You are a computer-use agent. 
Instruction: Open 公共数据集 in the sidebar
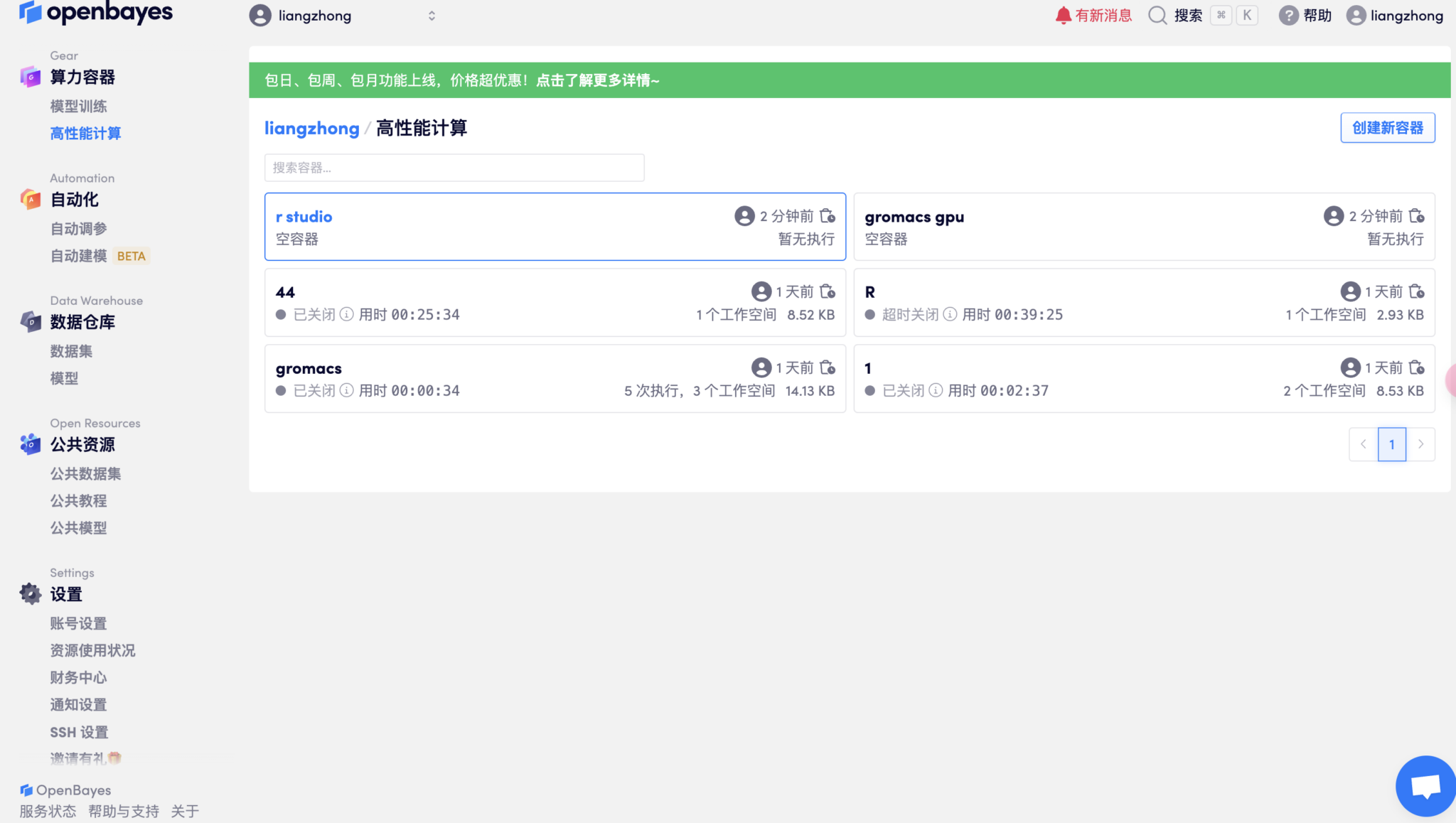click(x=85, y=474)
